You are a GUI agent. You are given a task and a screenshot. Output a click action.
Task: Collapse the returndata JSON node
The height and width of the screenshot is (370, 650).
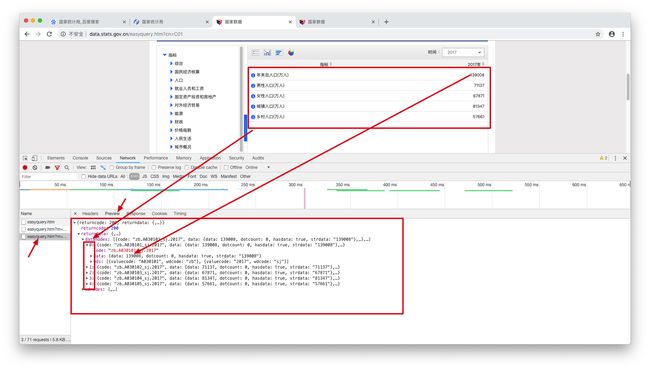tap(79, 234)
